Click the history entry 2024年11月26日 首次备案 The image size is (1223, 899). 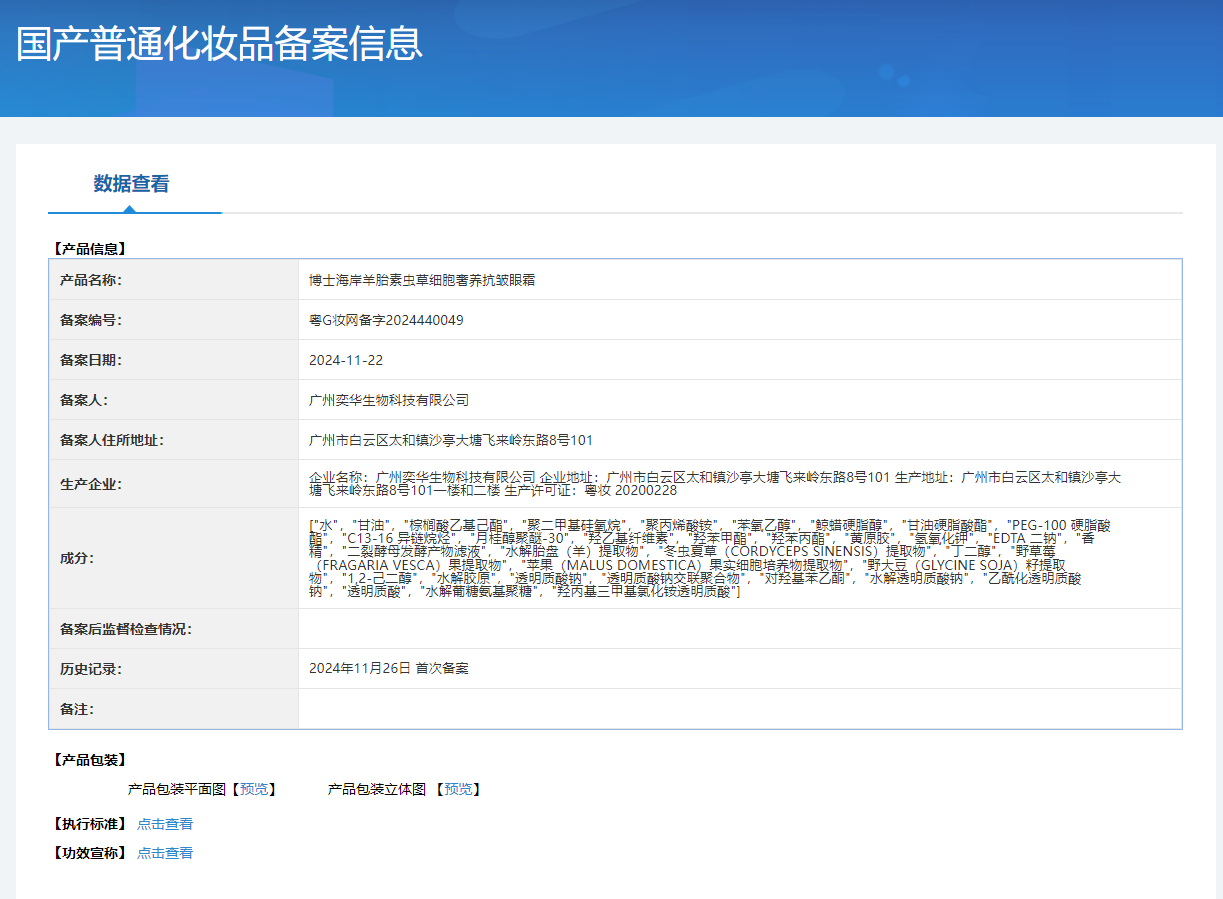point(388,668)
